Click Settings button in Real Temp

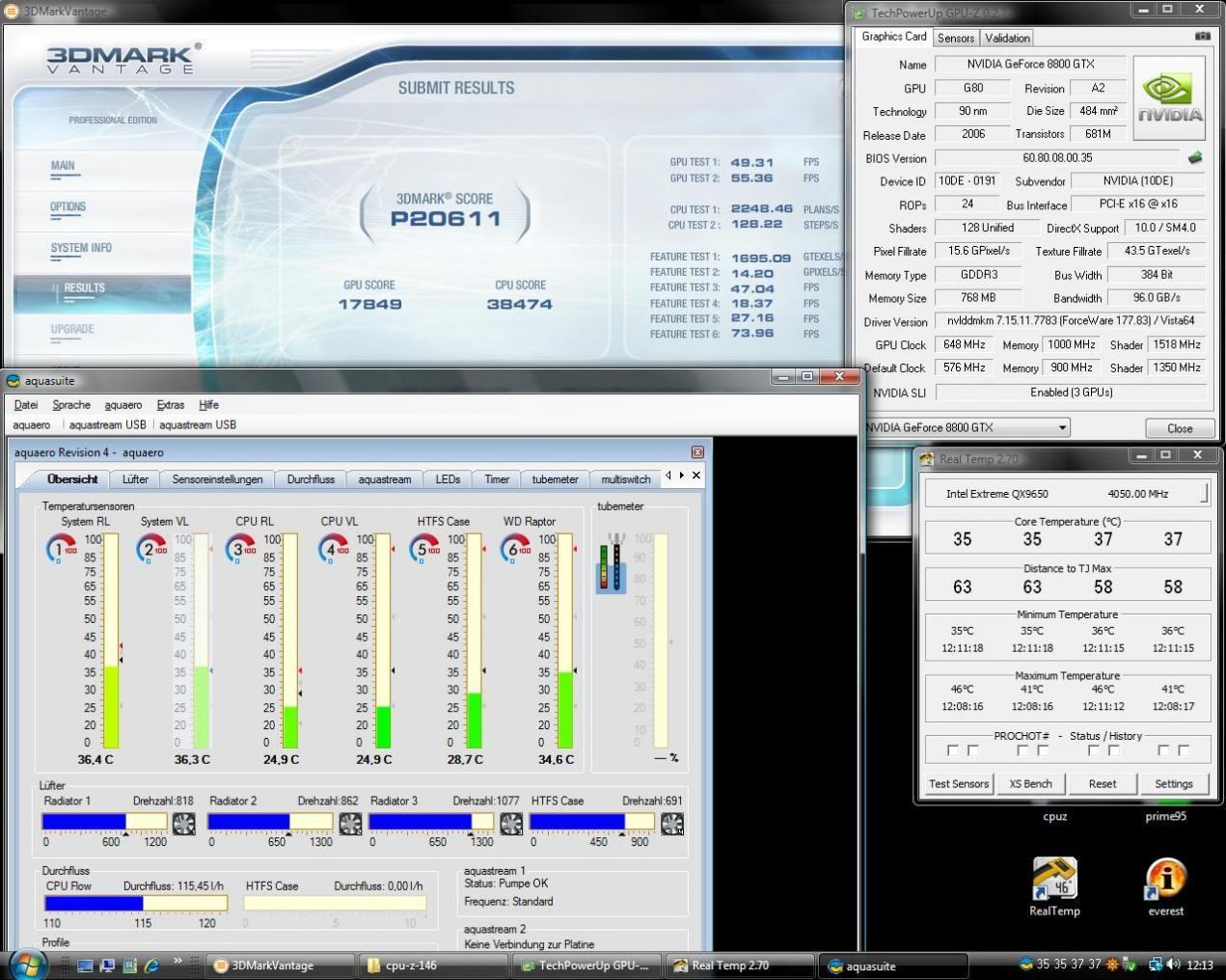point(1174,784)
